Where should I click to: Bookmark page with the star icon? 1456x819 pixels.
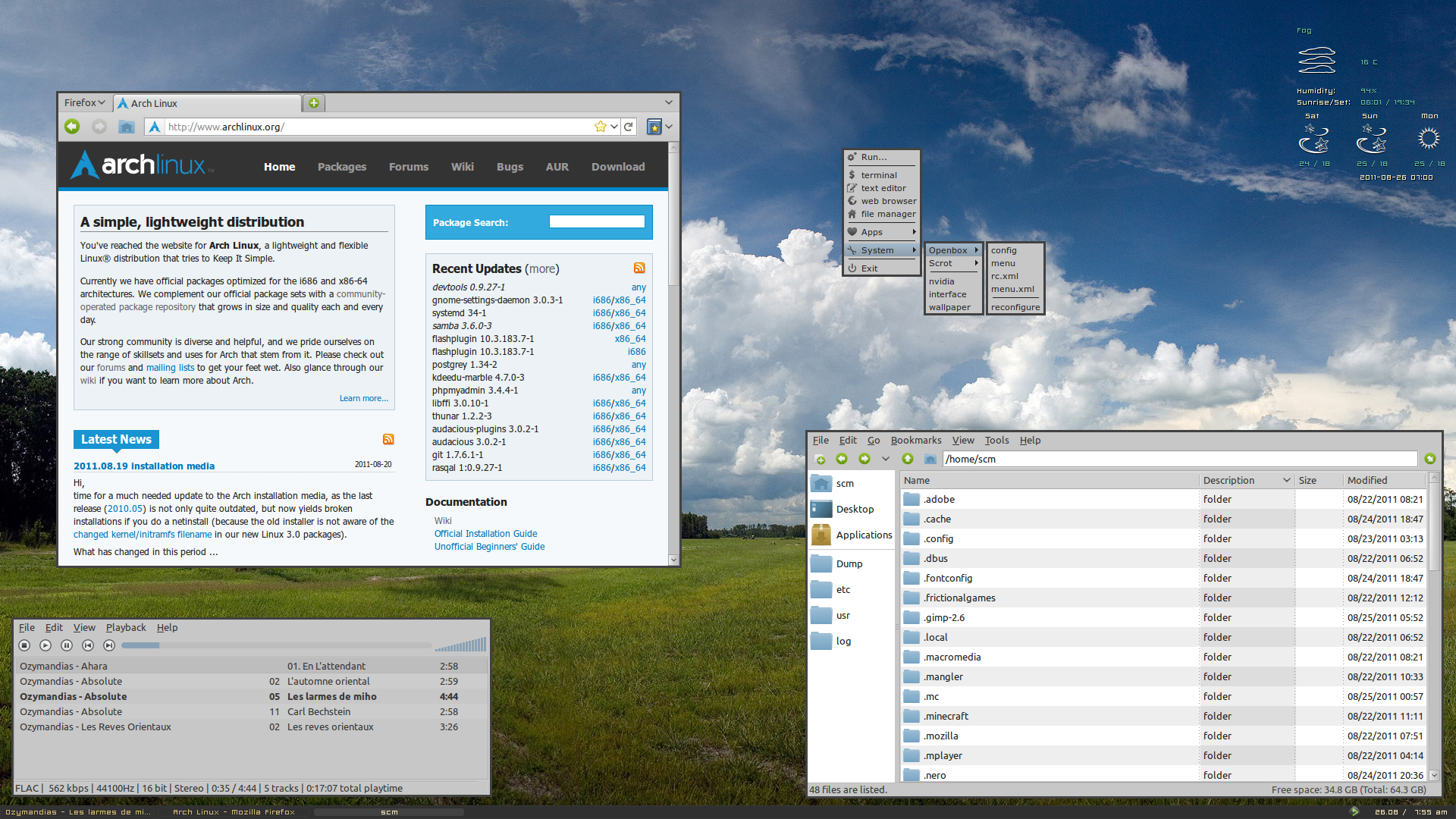tap(601, 127)
